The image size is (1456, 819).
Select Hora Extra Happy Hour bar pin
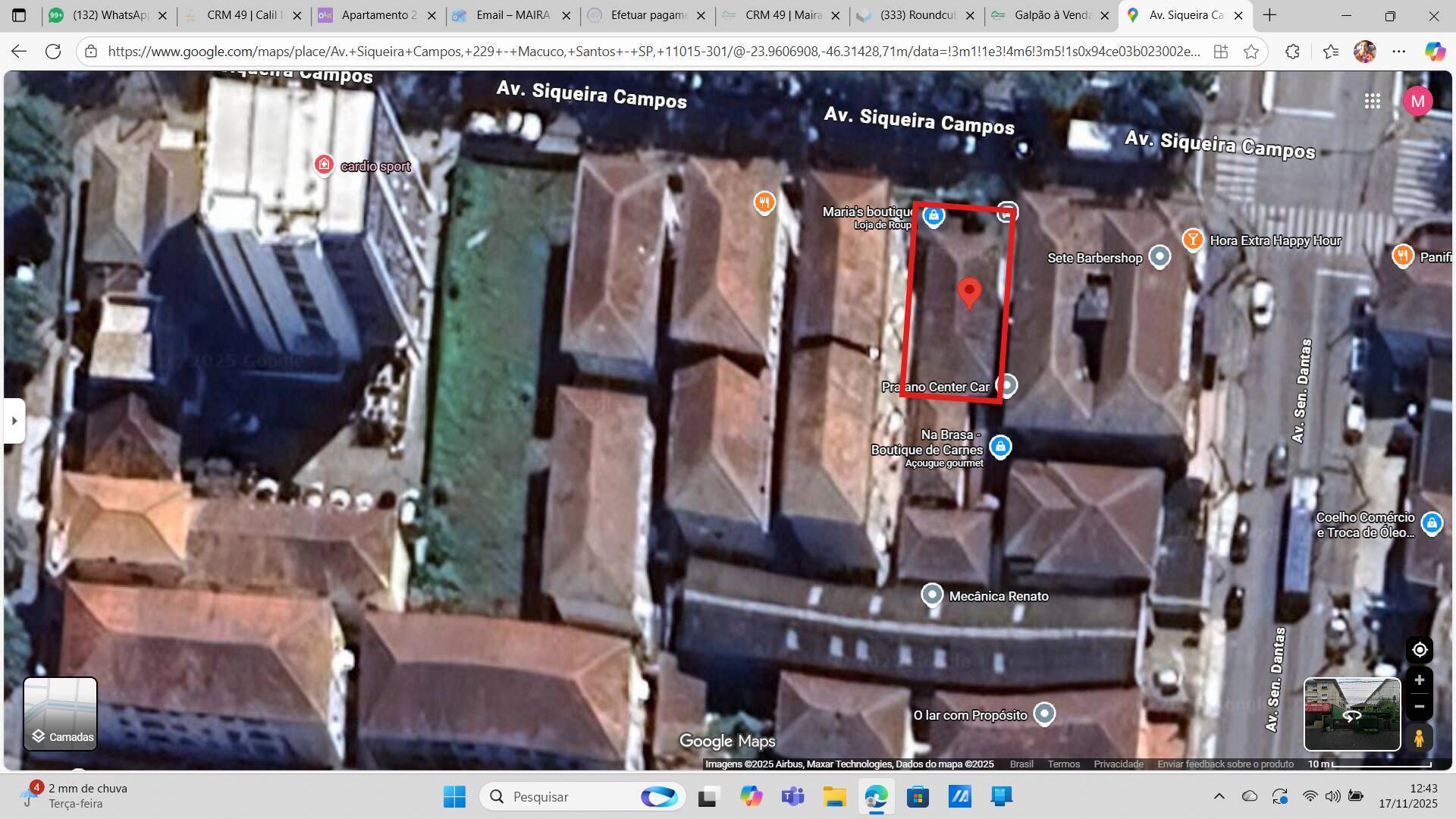pyautogui.click(x=1193, y=240)
